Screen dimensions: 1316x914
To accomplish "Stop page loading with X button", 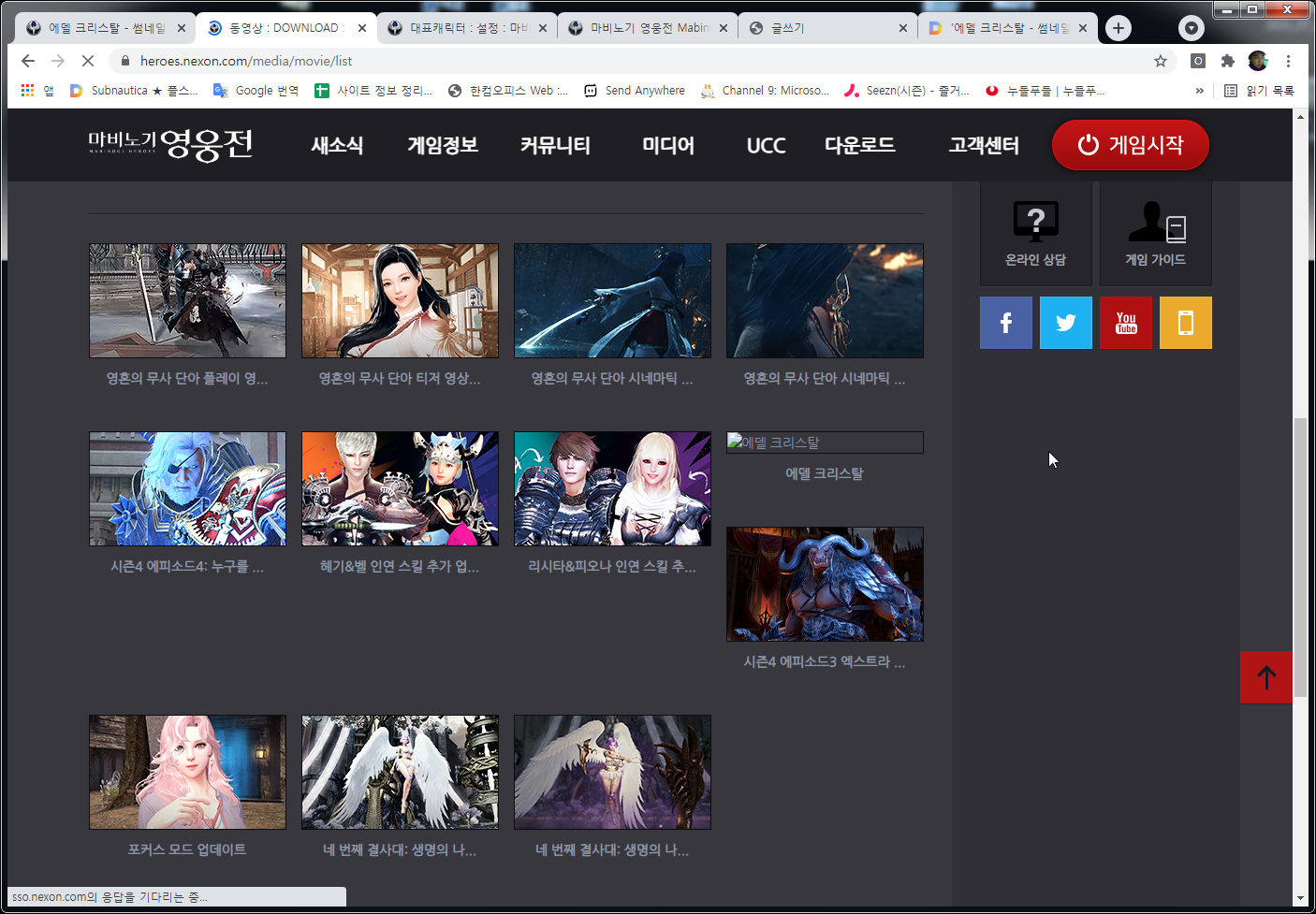I will (x=88, y=61).
